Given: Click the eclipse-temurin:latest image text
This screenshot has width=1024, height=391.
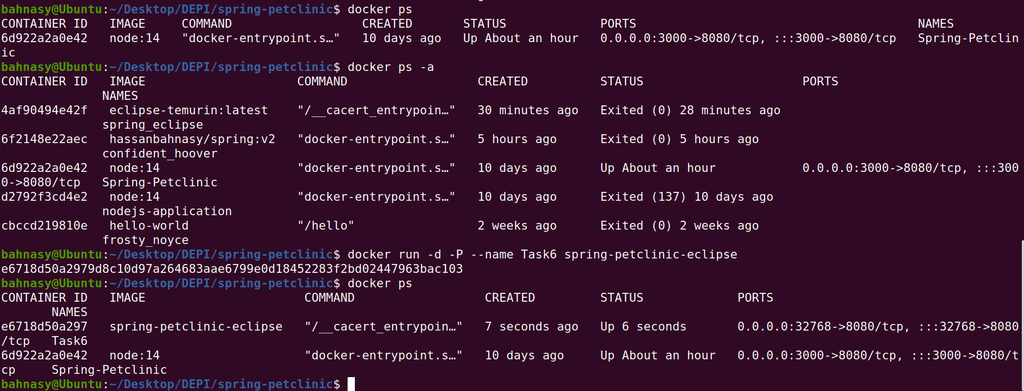Looking at the screenshot, I should (x=189, y=110).
